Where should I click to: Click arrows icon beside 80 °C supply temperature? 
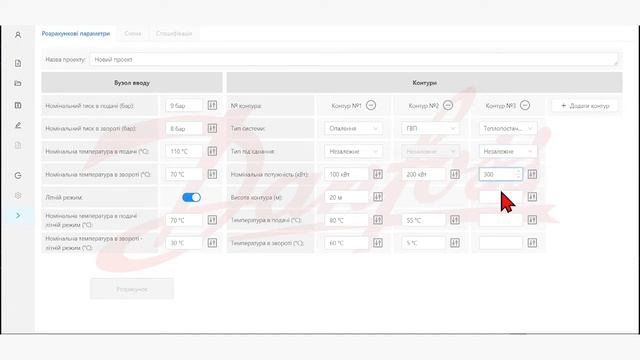pyautogui.click(x=378, y=220)
